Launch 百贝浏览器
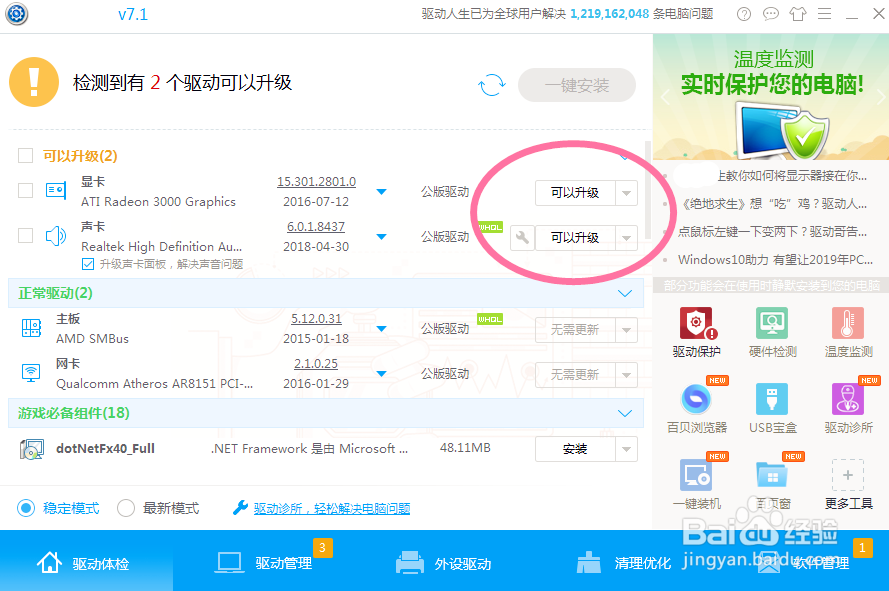The image size is (889, 591). (x=696, y=408)
